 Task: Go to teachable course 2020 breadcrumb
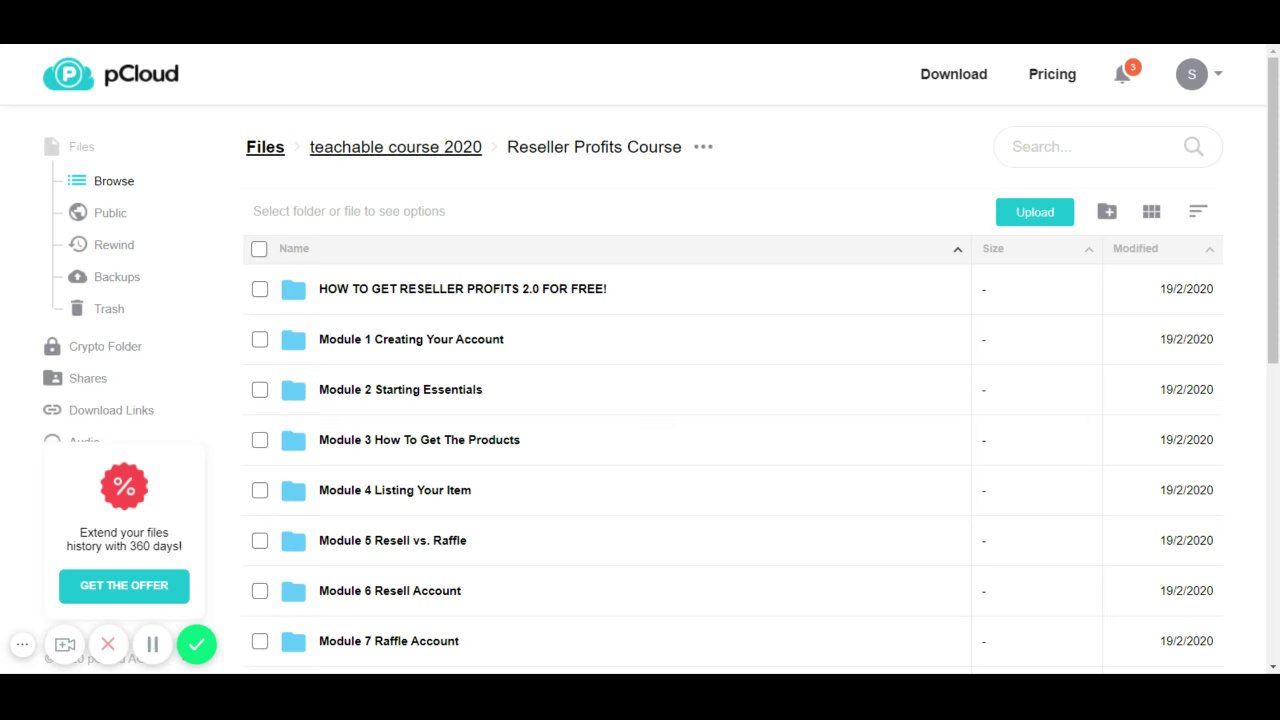pos(396,147)
